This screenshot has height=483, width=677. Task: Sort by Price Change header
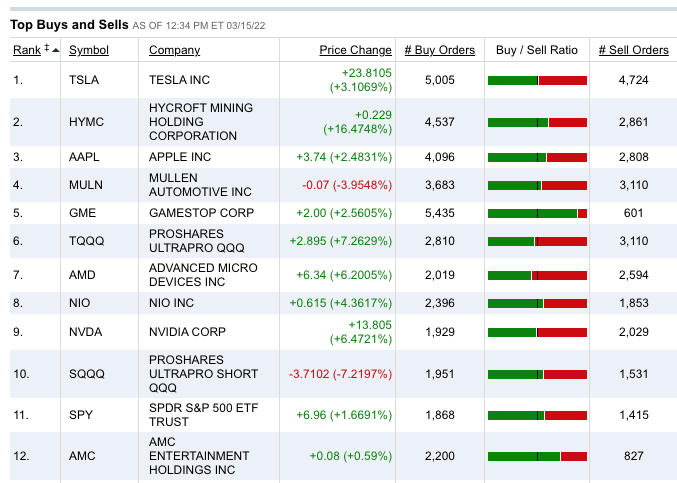pyautogui.click(x=355, y=50)
